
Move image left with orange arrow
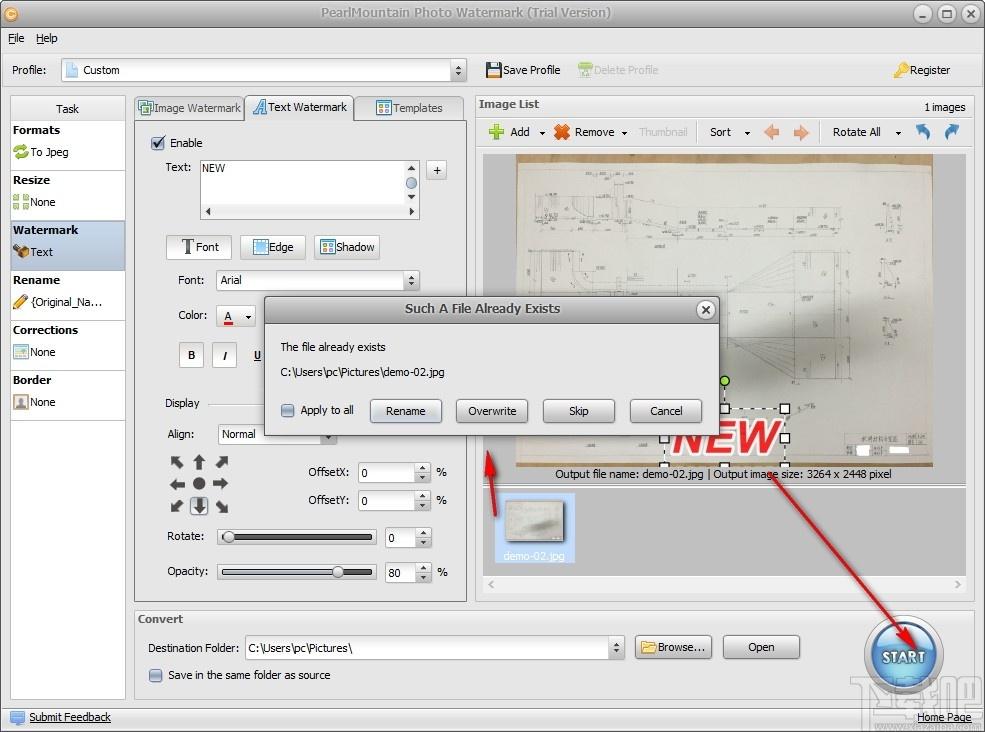click(771, 132)
